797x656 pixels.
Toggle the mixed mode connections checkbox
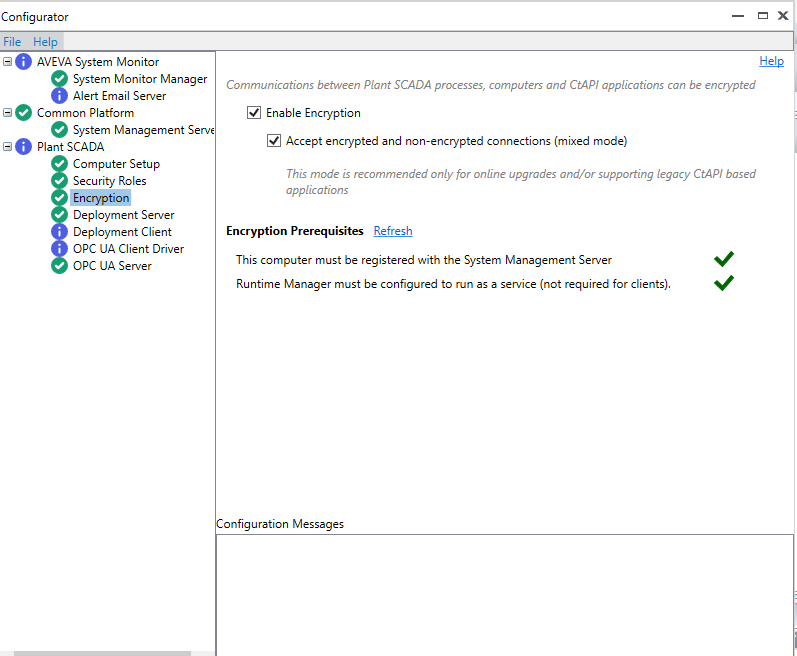(274, 141)
